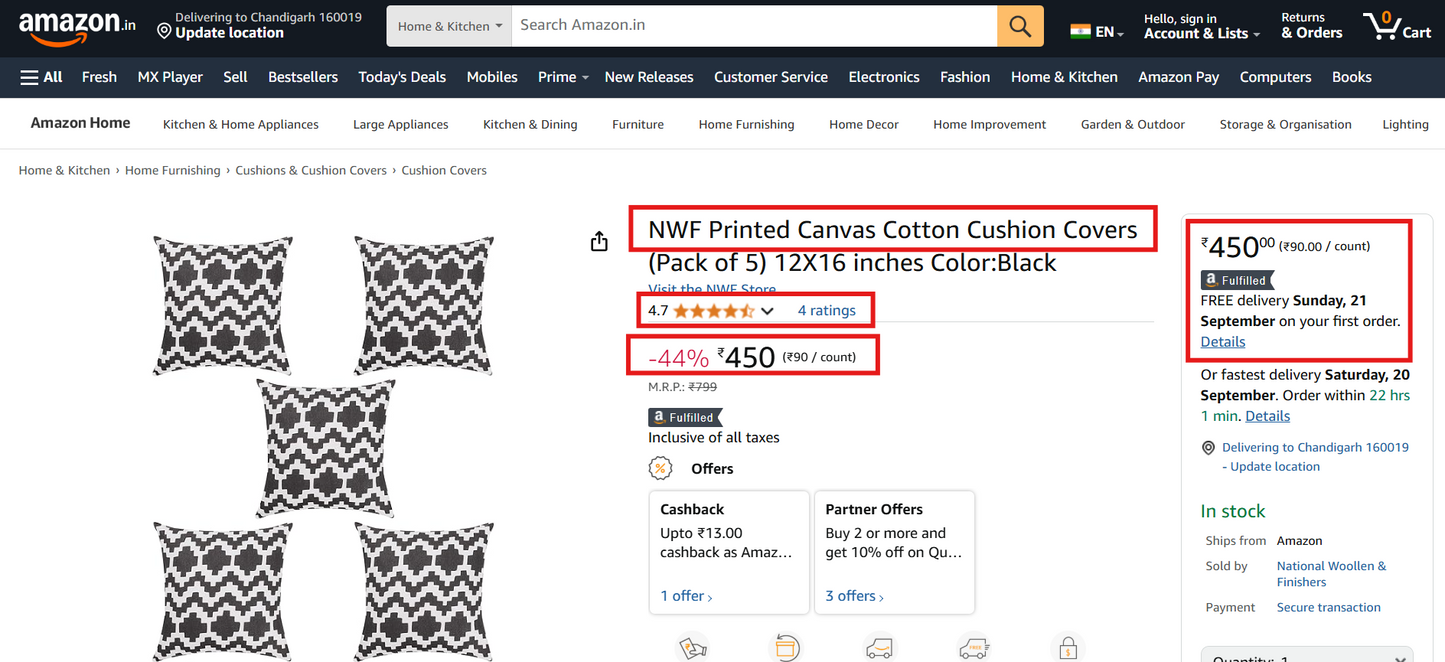Click the secure transaction lock icon

[x=1067, y=648]
